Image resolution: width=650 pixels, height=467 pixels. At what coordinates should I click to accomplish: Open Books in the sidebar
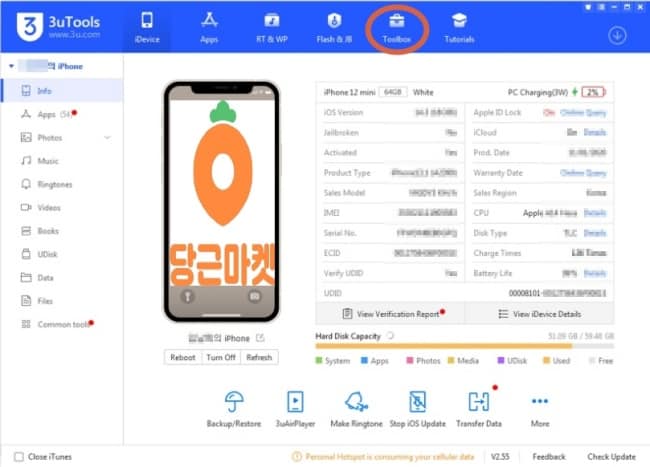(62, 231)
